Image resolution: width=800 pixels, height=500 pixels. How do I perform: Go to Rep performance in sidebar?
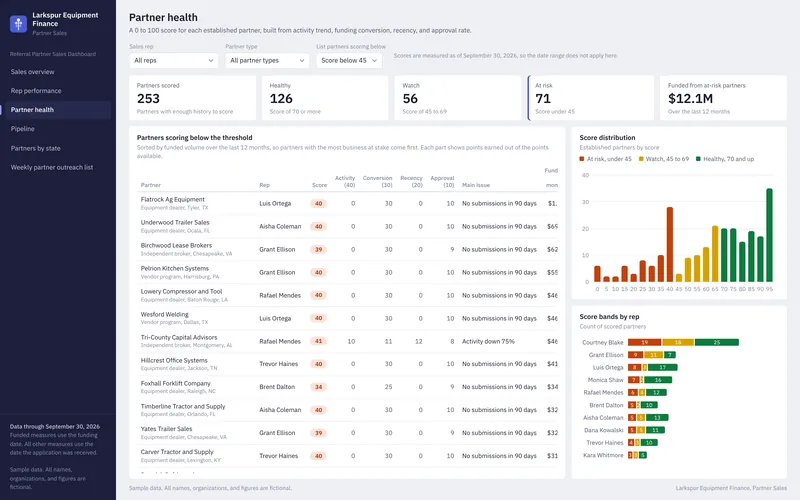click(x=36, y=91)
